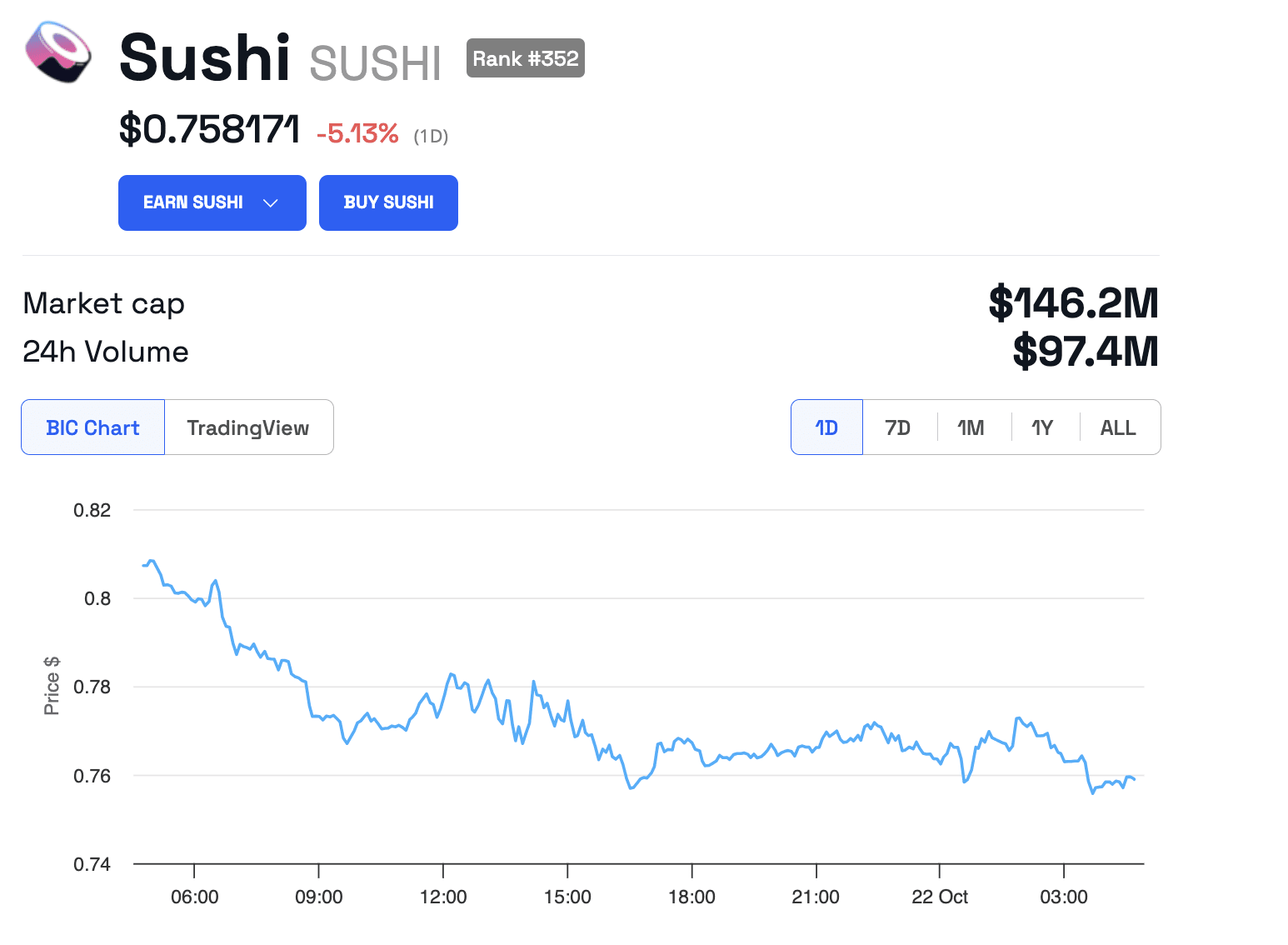Click the 22 Oct label on the chart
The width and height of the screenshot is (1288, 945).
941,897
